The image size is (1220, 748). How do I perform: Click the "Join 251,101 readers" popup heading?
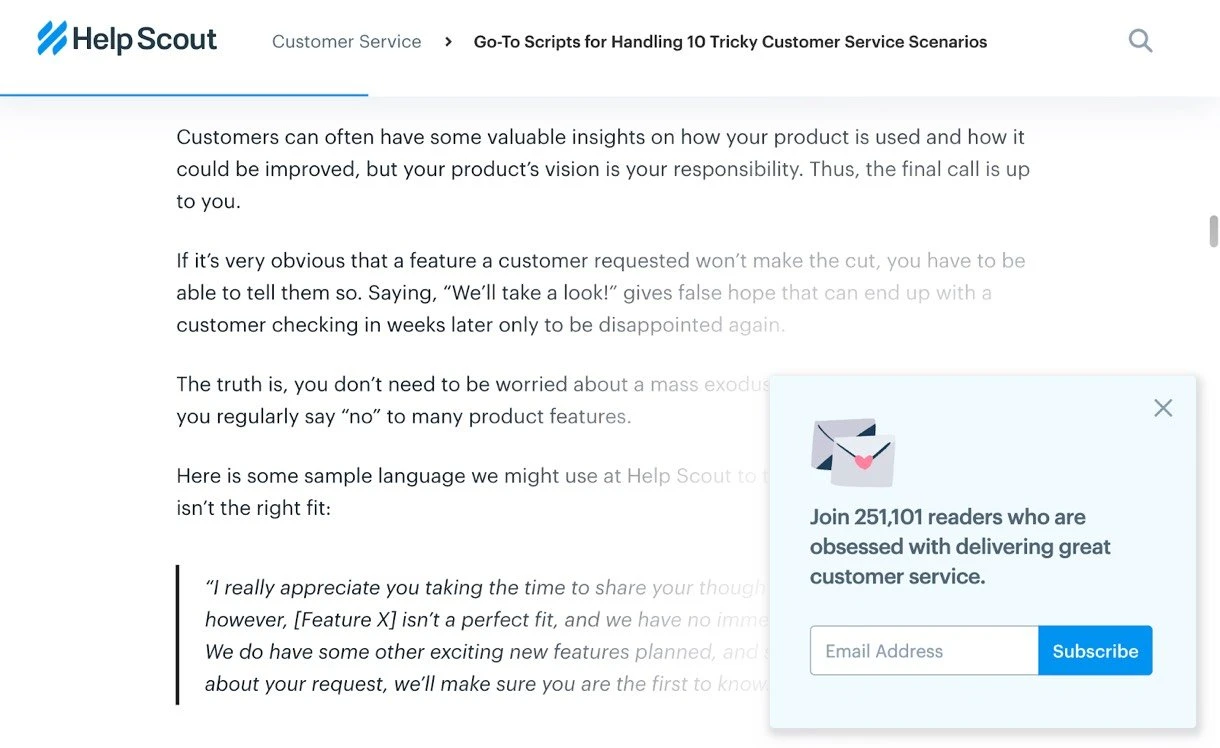pos(960,546)
